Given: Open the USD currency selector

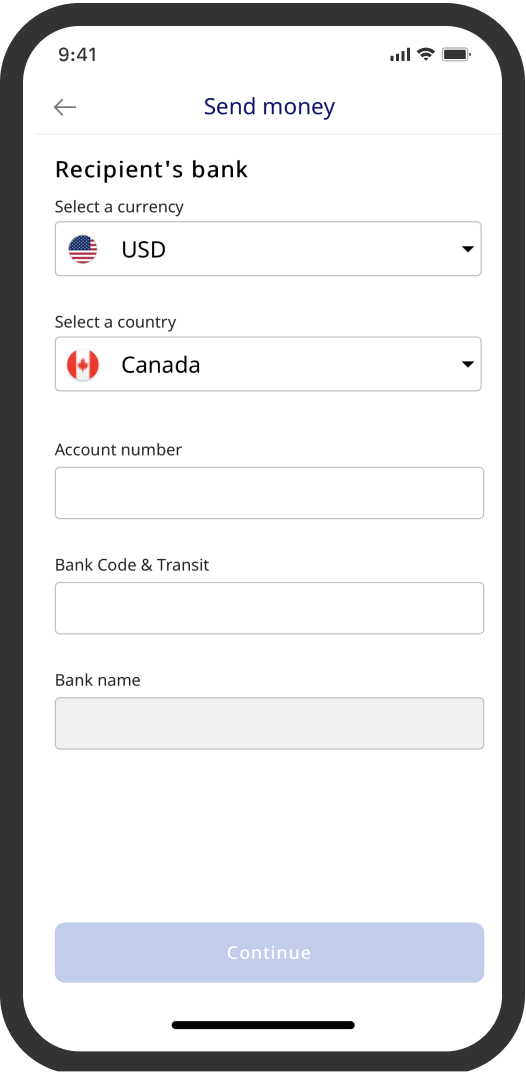Looking at the screenshot, I should (x=268, y=249).
